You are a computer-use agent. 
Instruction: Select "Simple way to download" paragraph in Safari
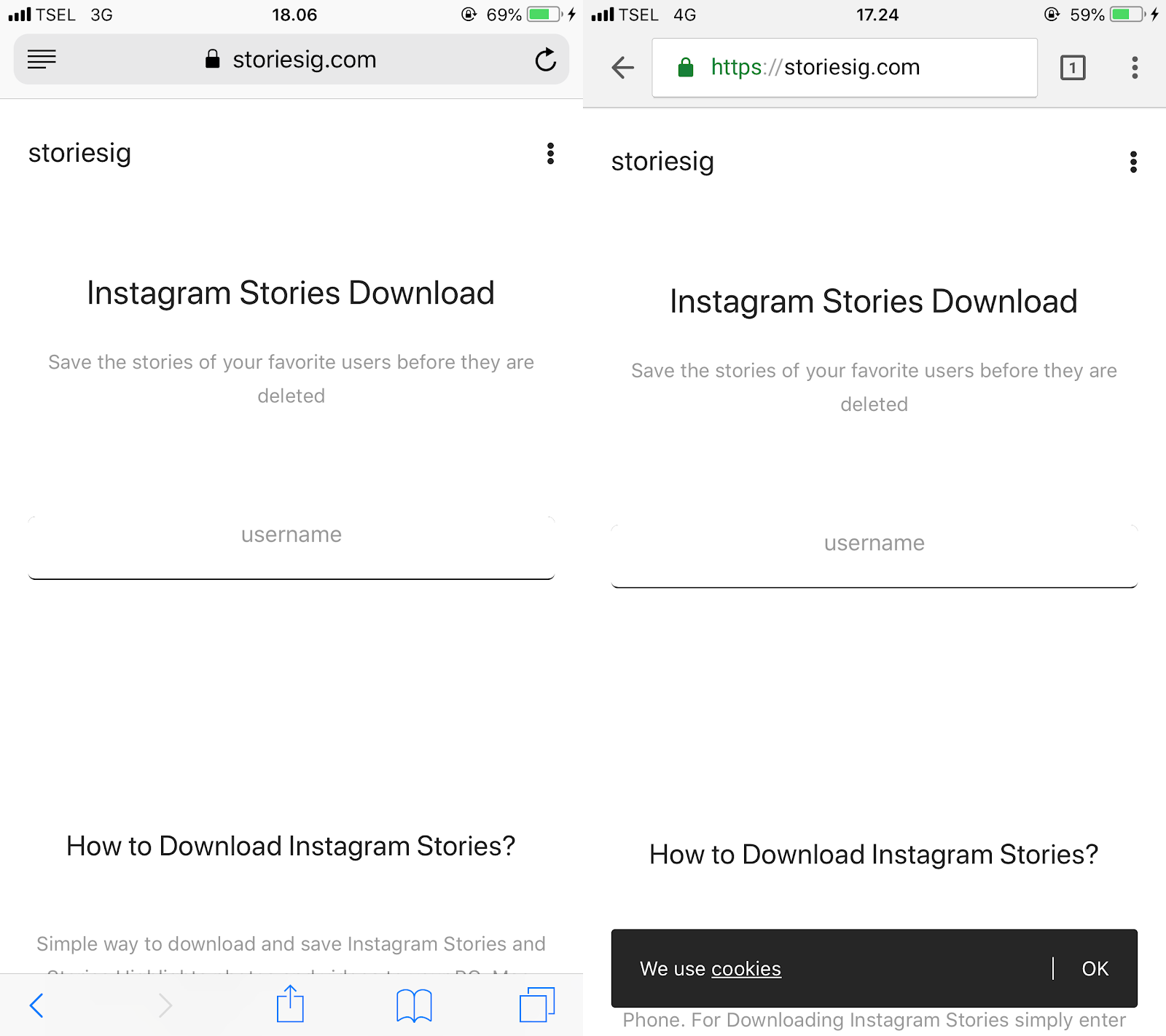coord(291,953)
